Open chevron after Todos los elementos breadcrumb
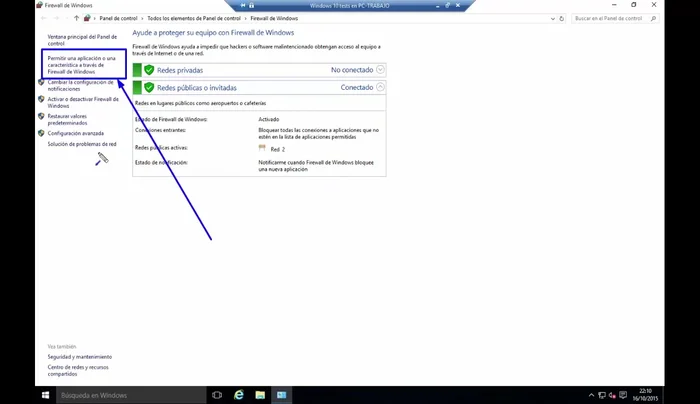 [246, 18]
